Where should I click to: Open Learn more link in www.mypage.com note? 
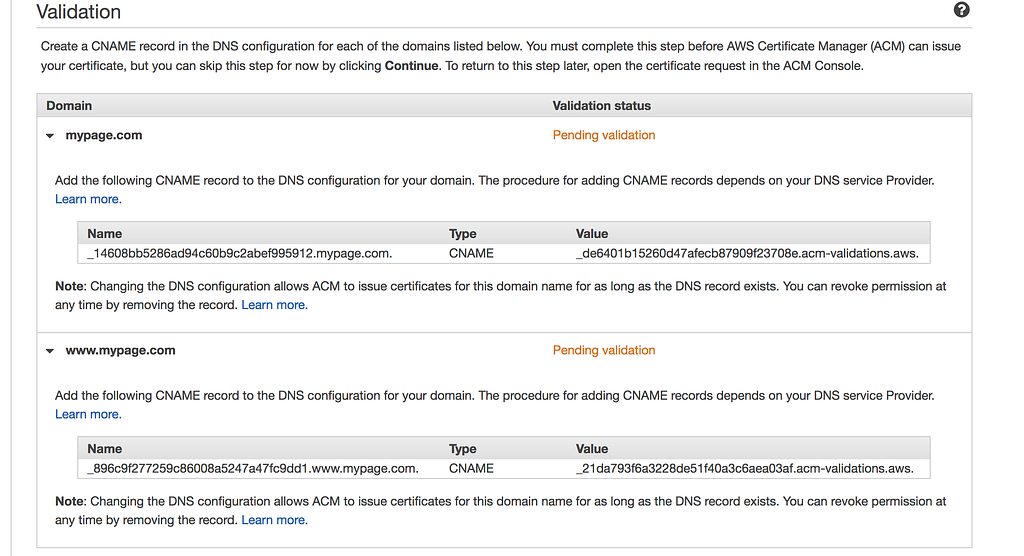274,520
